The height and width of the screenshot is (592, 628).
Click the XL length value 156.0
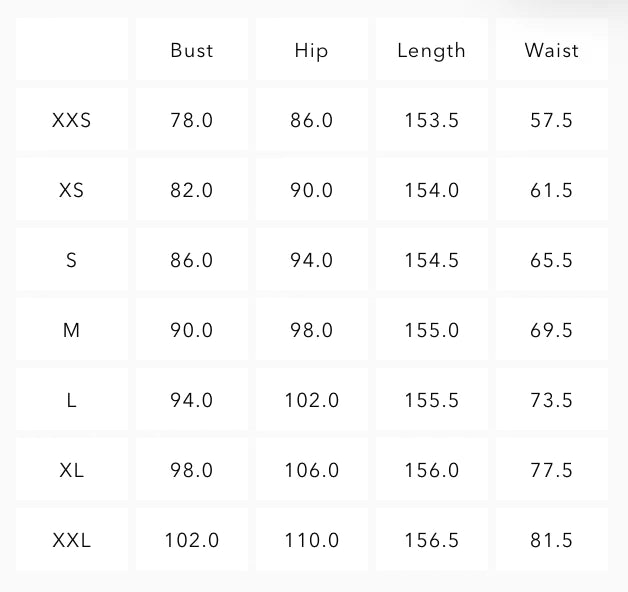(x=431, y=470)
